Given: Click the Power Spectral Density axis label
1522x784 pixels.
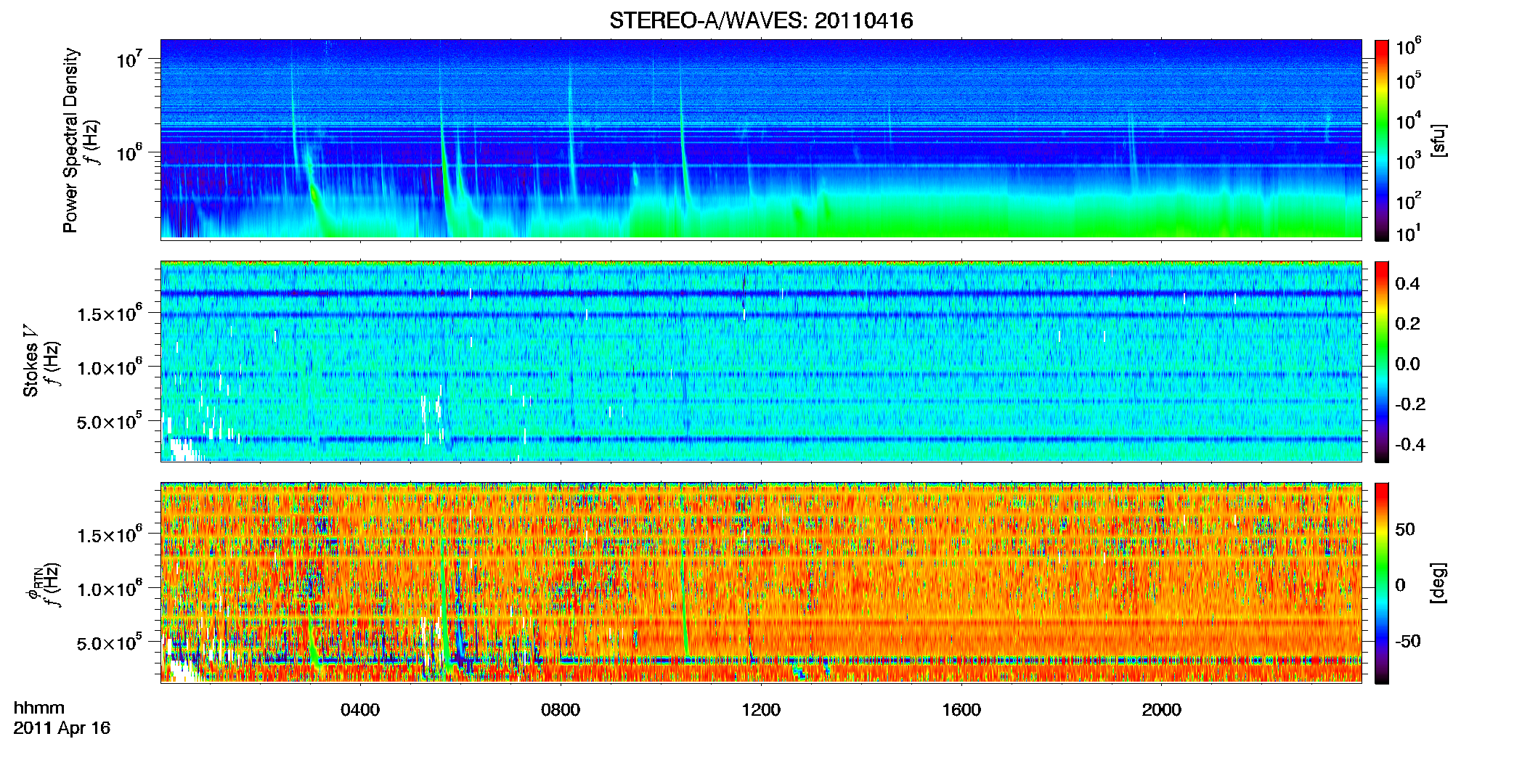Looking at the screenshot, I should coord(70,140).
